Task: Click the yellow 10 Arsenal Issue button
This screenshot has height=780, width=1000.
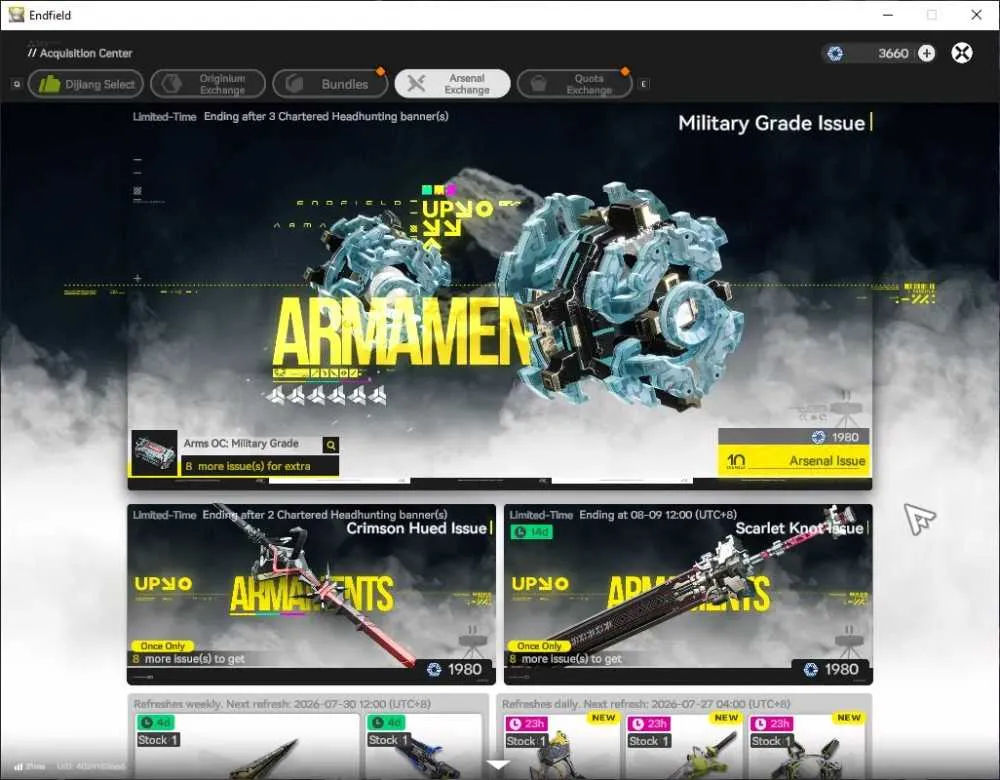Action: 795,460
